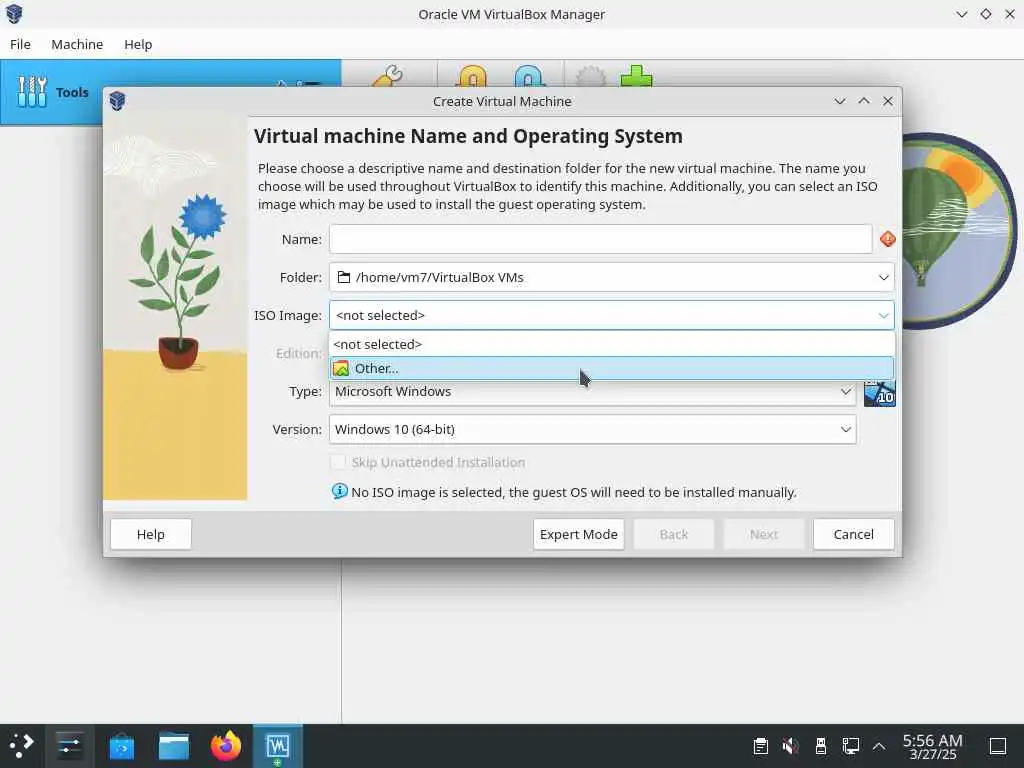
Task: Click the Import appliance toolbar icon
Action: pyautogui.click(x=473, y=76)
